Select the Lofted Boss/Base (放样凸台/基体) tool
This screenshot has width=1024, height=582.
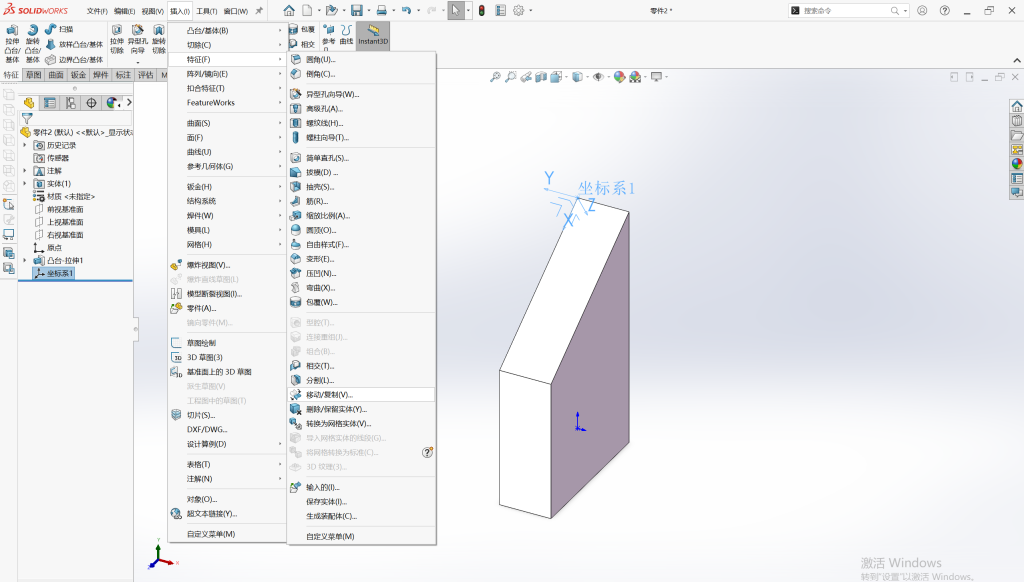click(74, 44)
